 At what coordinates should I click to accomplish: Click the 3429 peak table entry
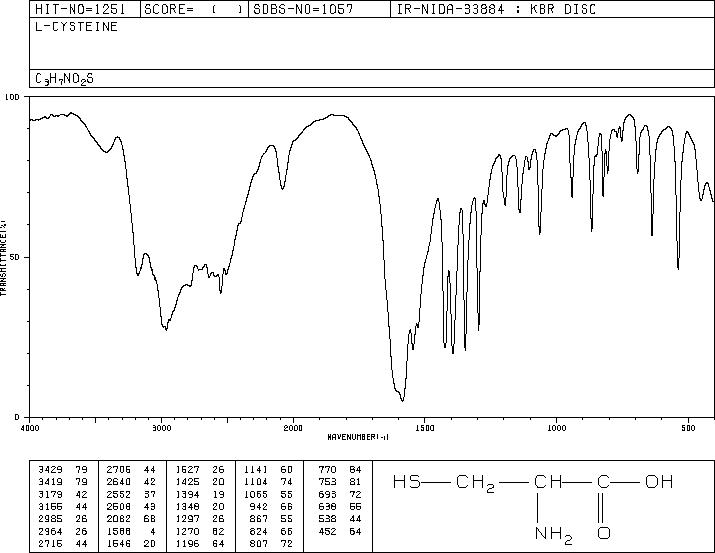50,470
